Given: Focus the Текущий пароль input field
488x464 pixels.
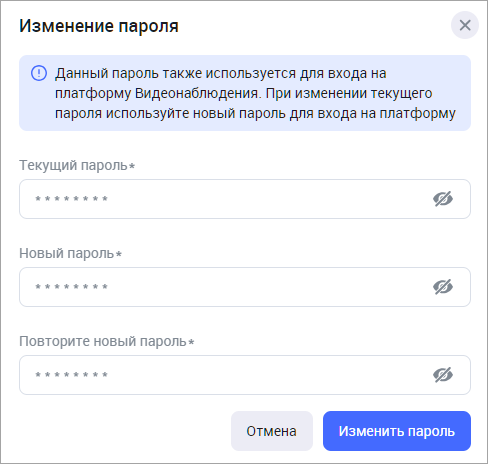Looking at the screenshot, I should tap(245, 199).
